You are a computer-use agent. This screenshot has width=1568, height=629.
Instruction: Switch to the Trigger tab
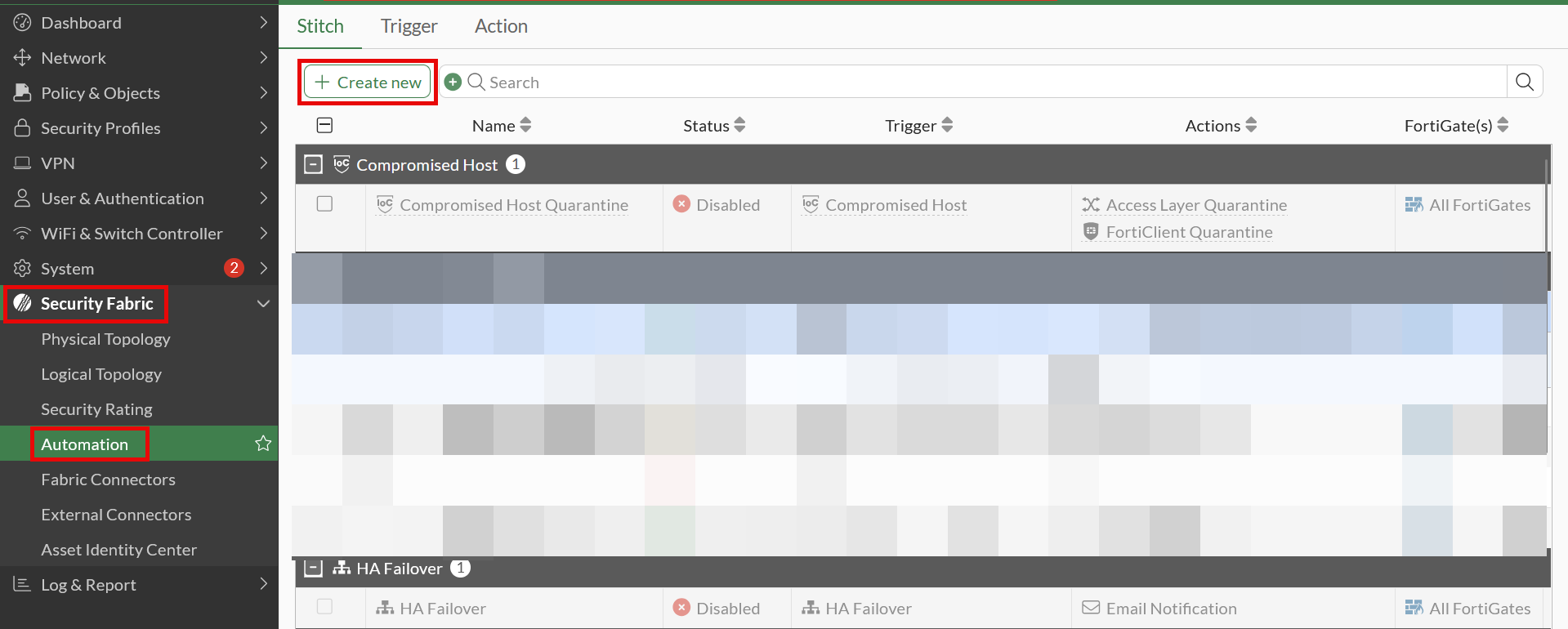point(409,26)
